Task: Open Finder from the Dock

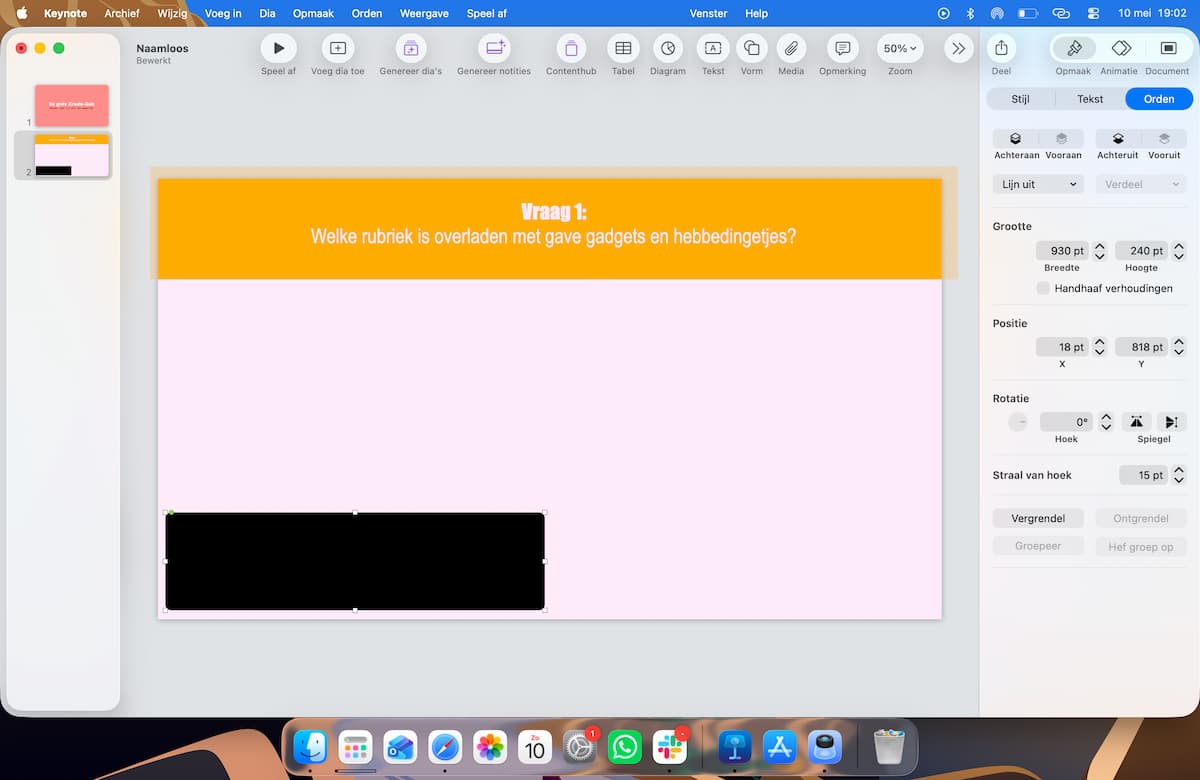Action: tap(311, 747)
